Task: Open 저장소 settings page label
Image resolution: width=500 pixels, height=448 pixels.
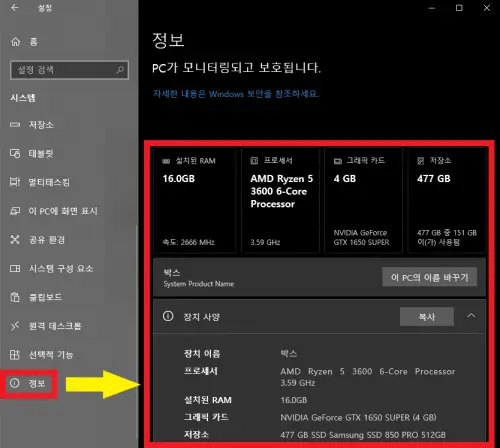Action: point(41,125)
